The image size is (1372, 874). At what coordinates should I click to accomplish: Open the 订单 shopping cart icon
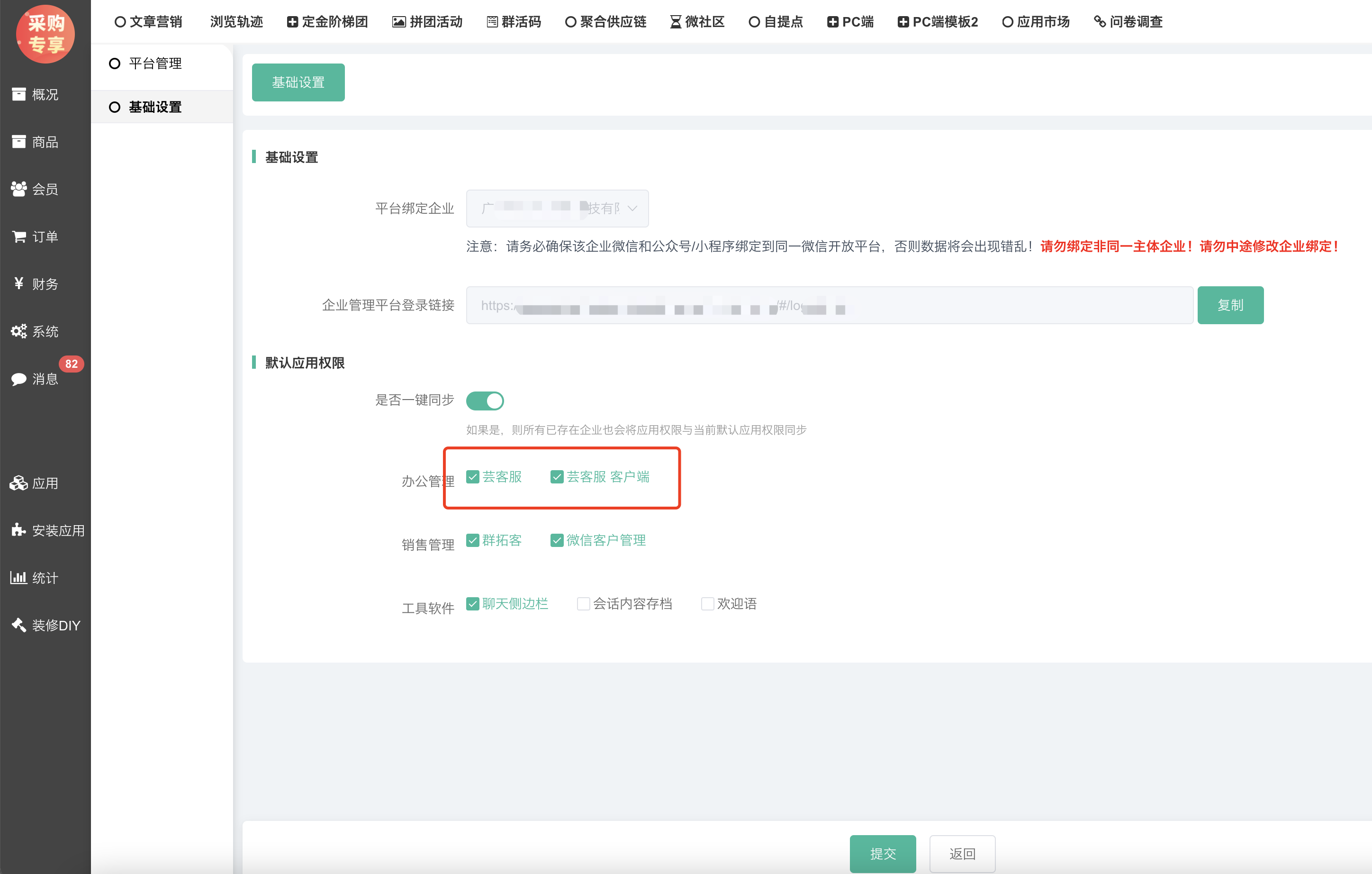click(19, 236)
